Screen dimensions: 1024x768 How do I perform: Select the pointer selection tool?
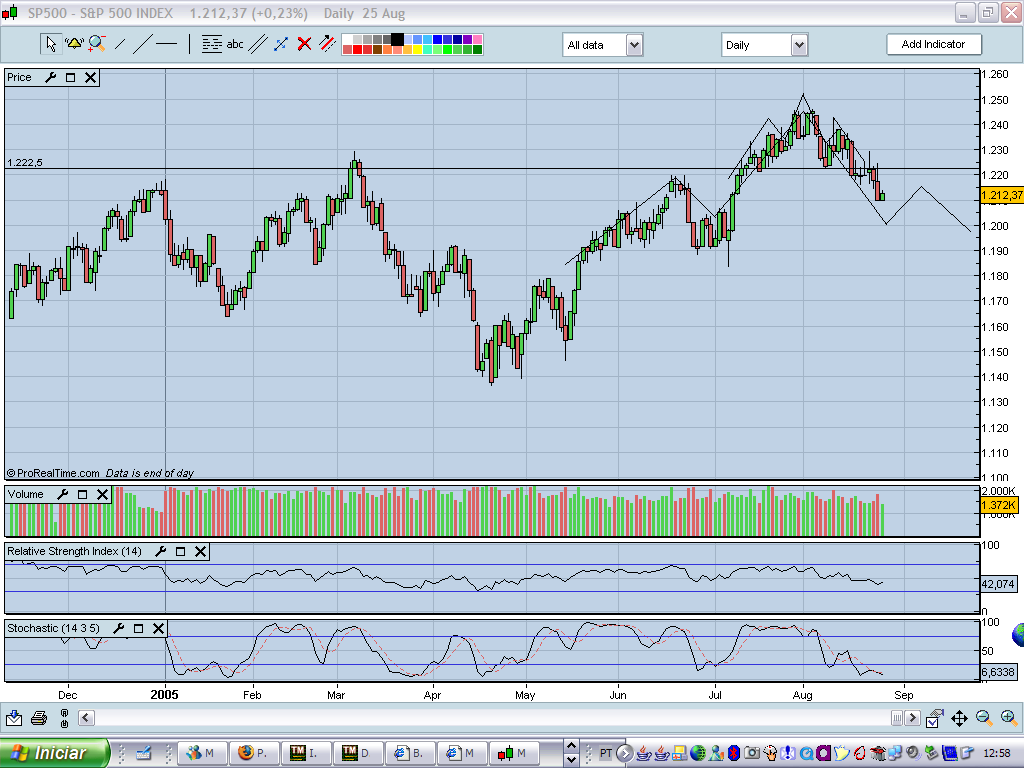[50, 44]
